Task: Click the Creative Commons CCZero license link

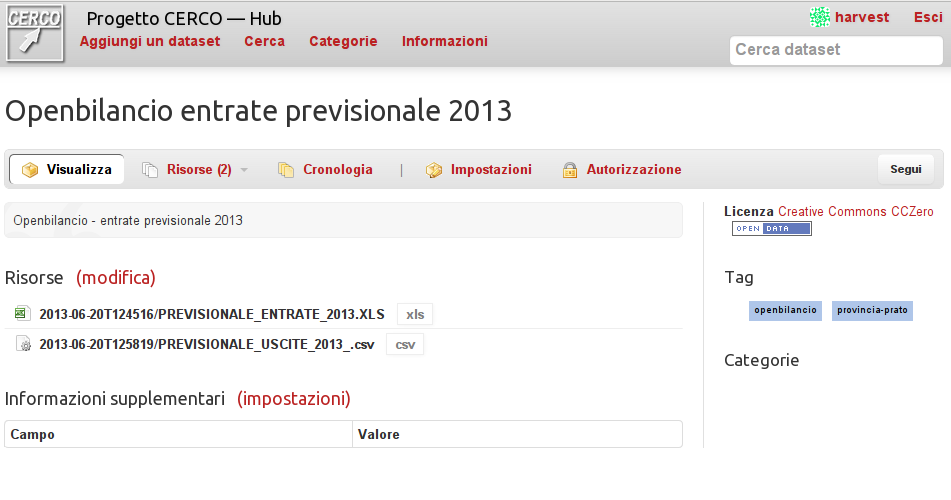Action: click(x=856, y=211)
